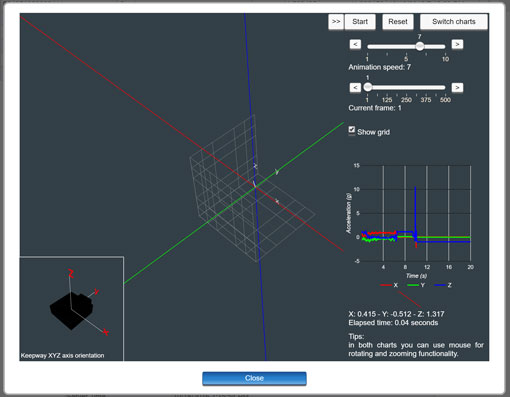Click the animation speed slider handle
Screen dimensions: 510x397
pos(420,46)
